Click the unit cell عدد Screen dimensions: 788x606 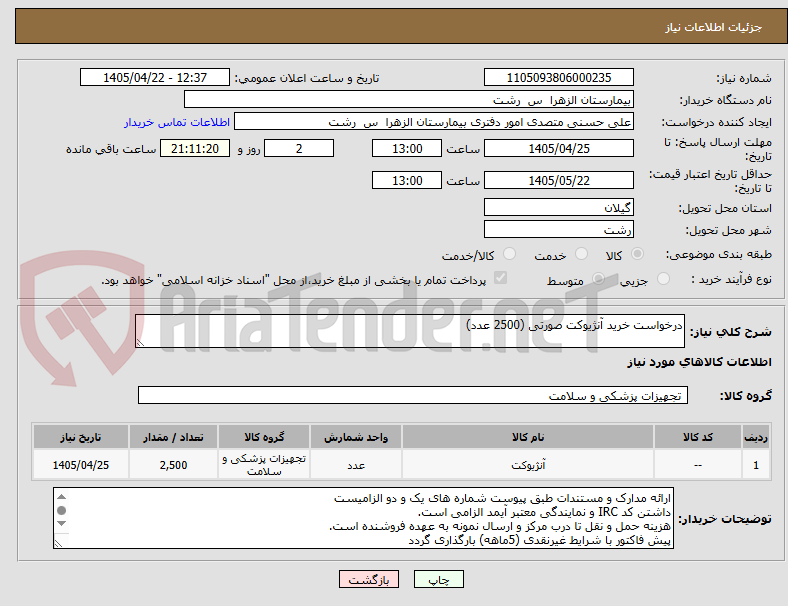coord(356,465)
